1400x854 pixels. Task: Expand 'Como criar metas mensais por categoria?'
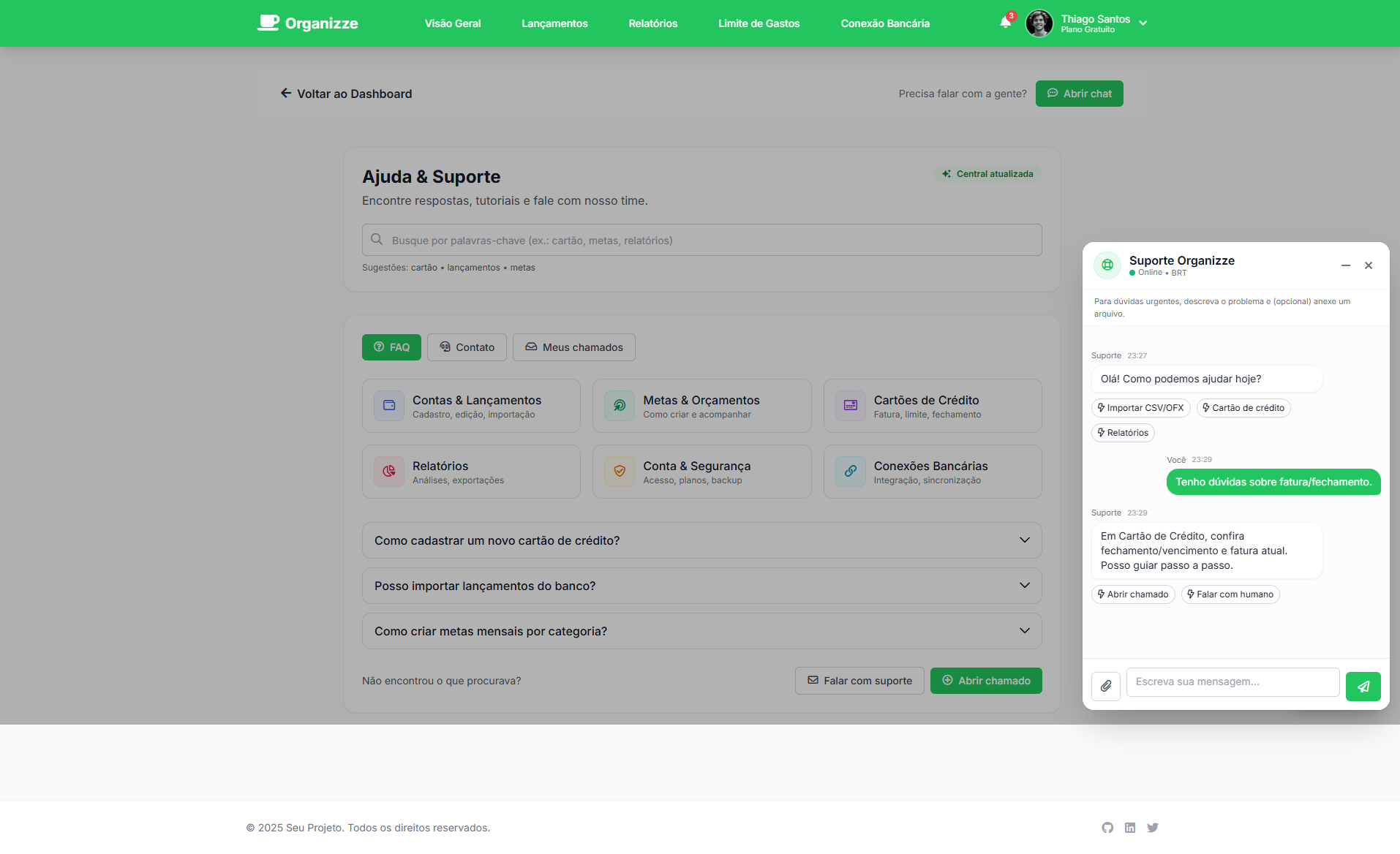(x=702, y=631)
